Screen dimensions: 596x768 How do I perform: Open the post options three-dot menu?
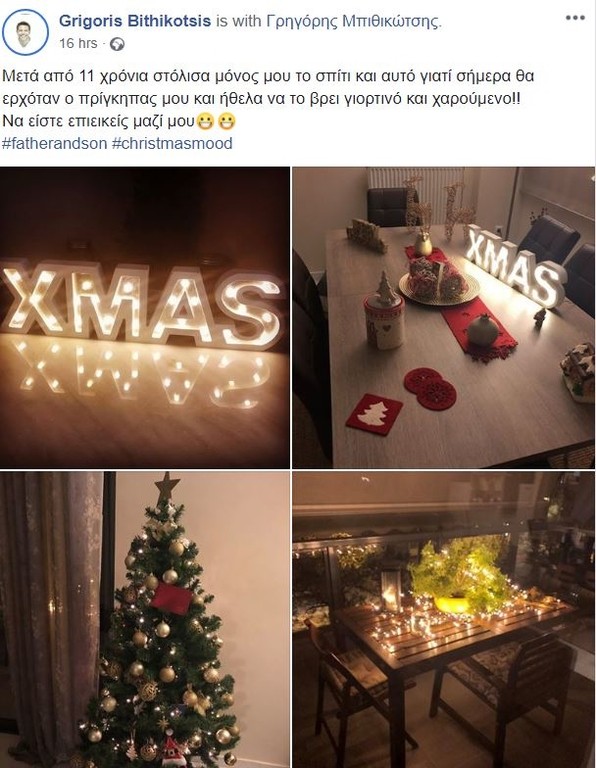click(575, 18)
